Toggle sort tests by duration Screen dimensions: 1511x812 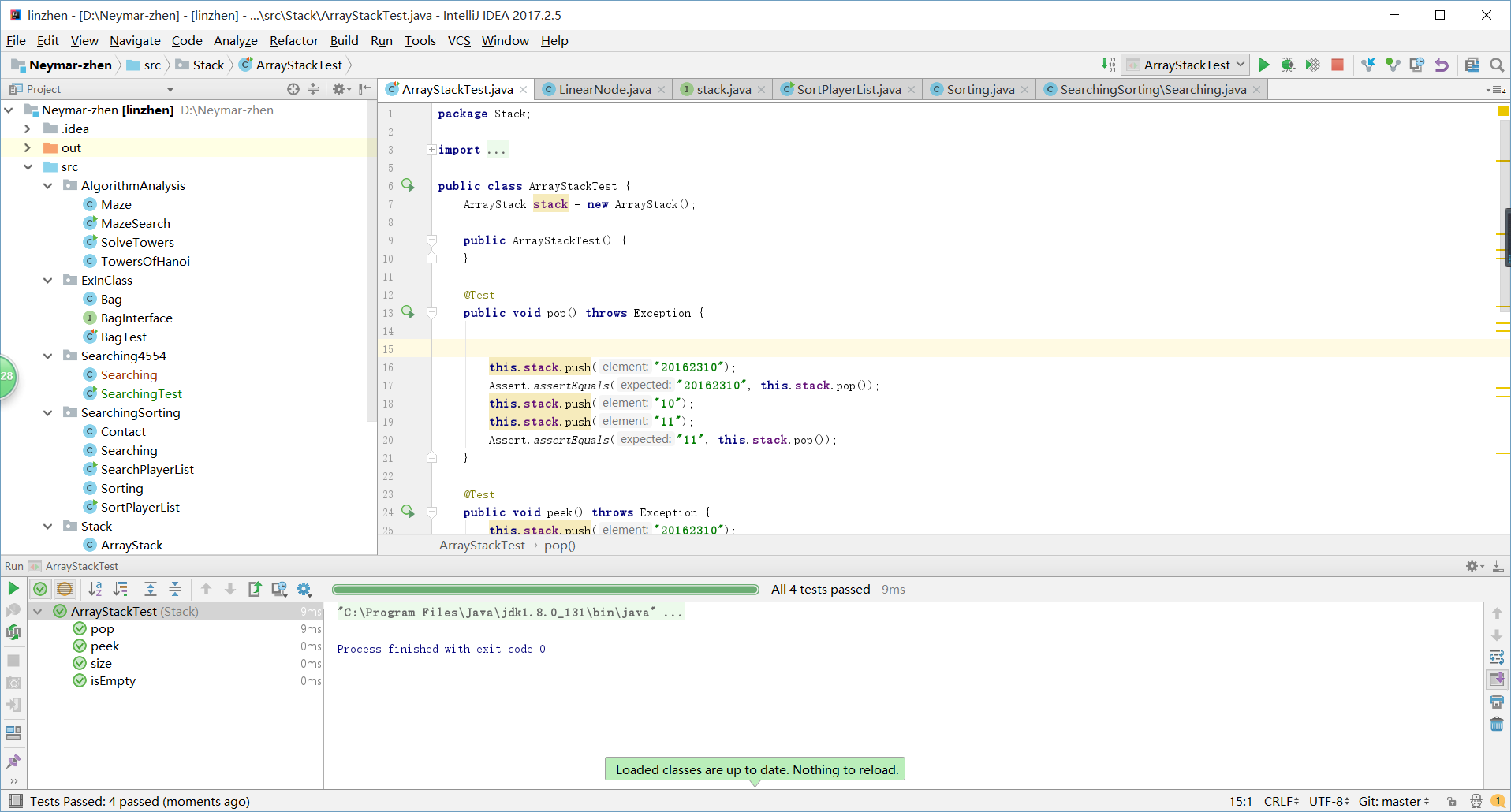[x=121, y=589]
